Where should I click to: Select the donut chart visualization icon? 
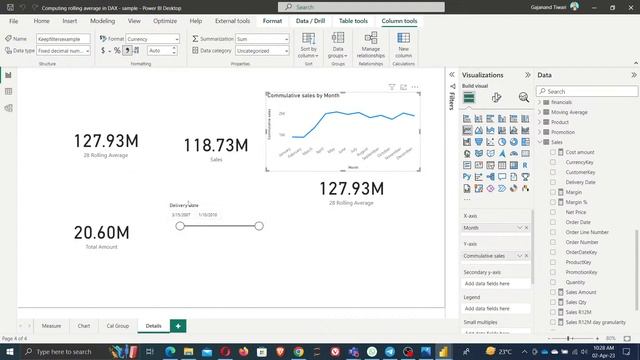pos(513,142)
